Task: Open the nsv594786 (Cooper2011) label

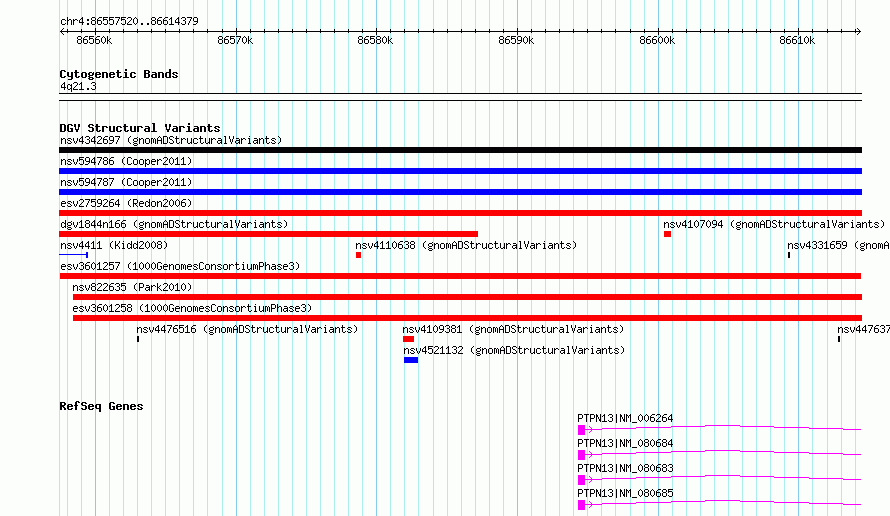Action: click(x=126, y=161)
